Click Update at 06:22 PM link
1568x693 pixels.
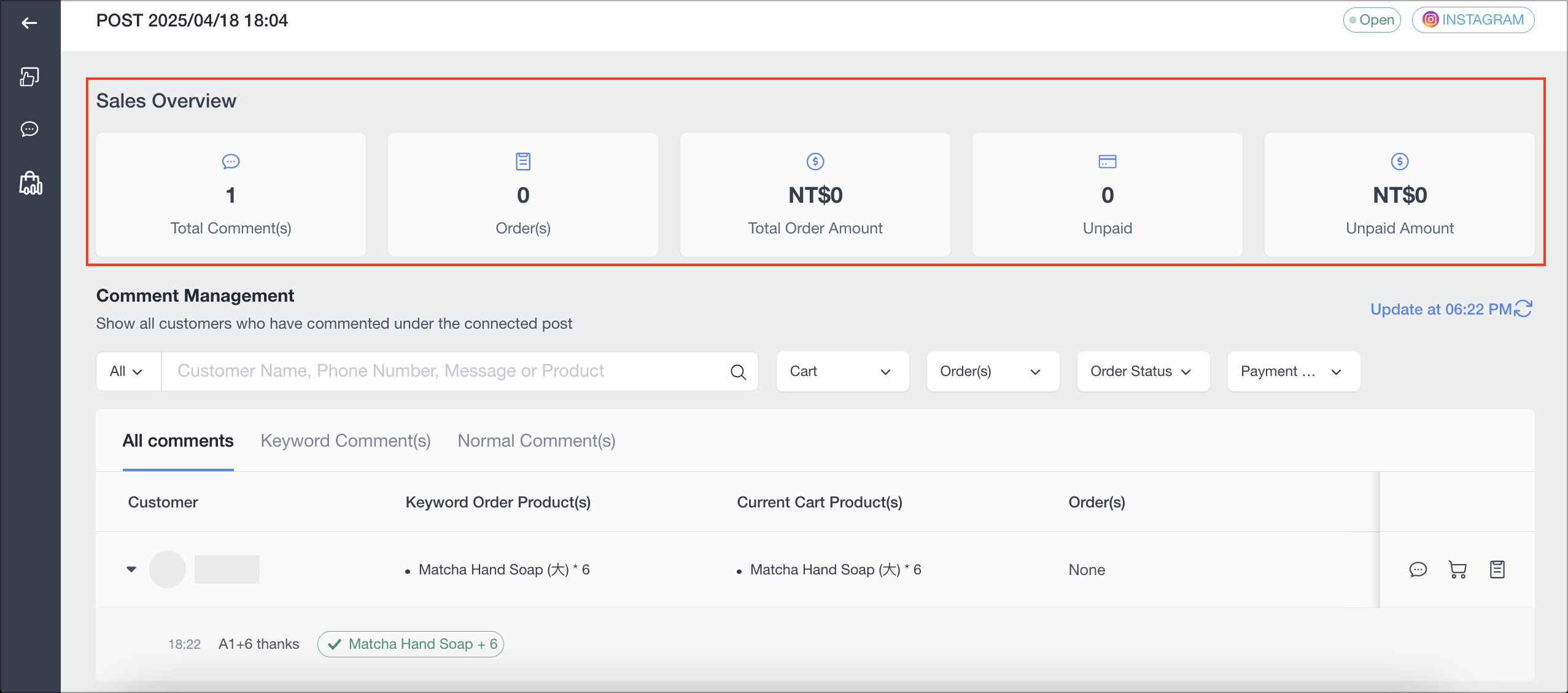tap(1441, 309)
